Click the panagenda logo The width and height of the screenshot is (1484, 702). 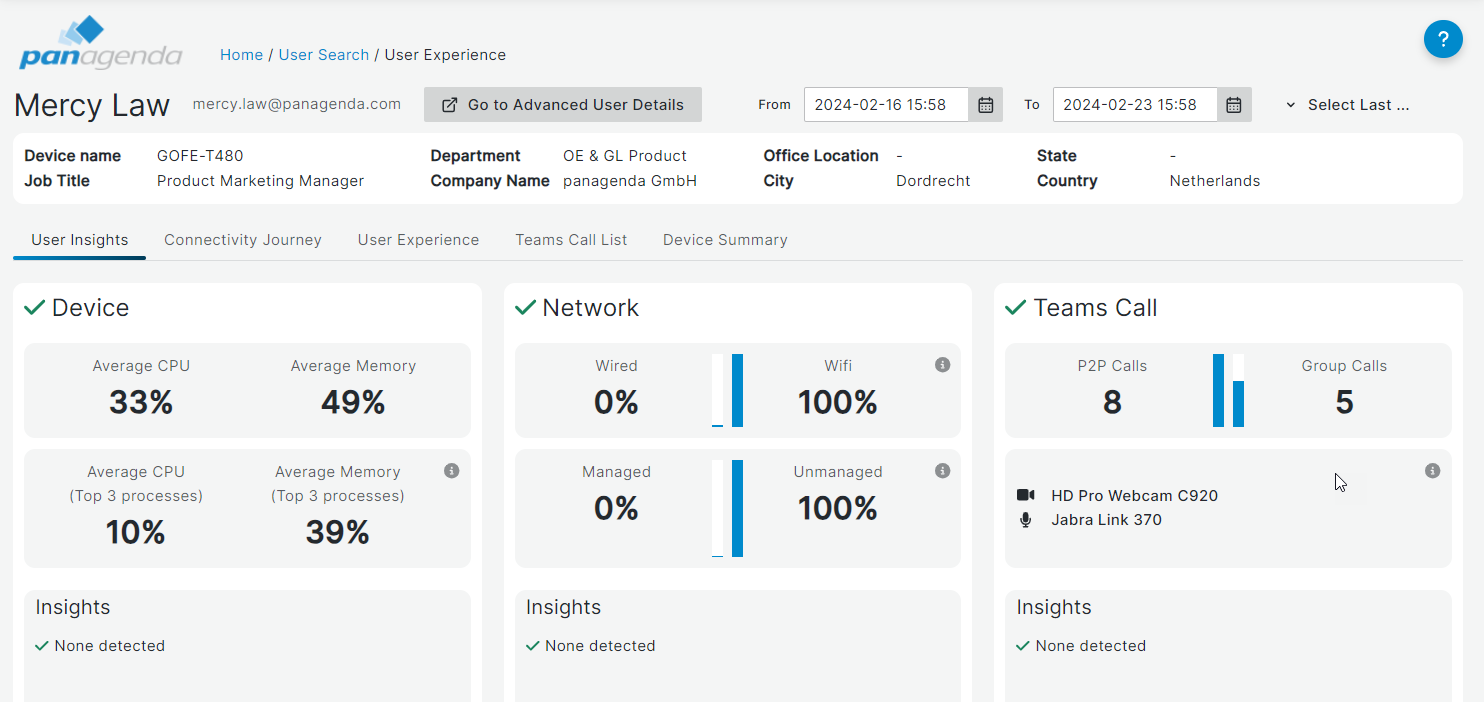(x=100, y=45)
